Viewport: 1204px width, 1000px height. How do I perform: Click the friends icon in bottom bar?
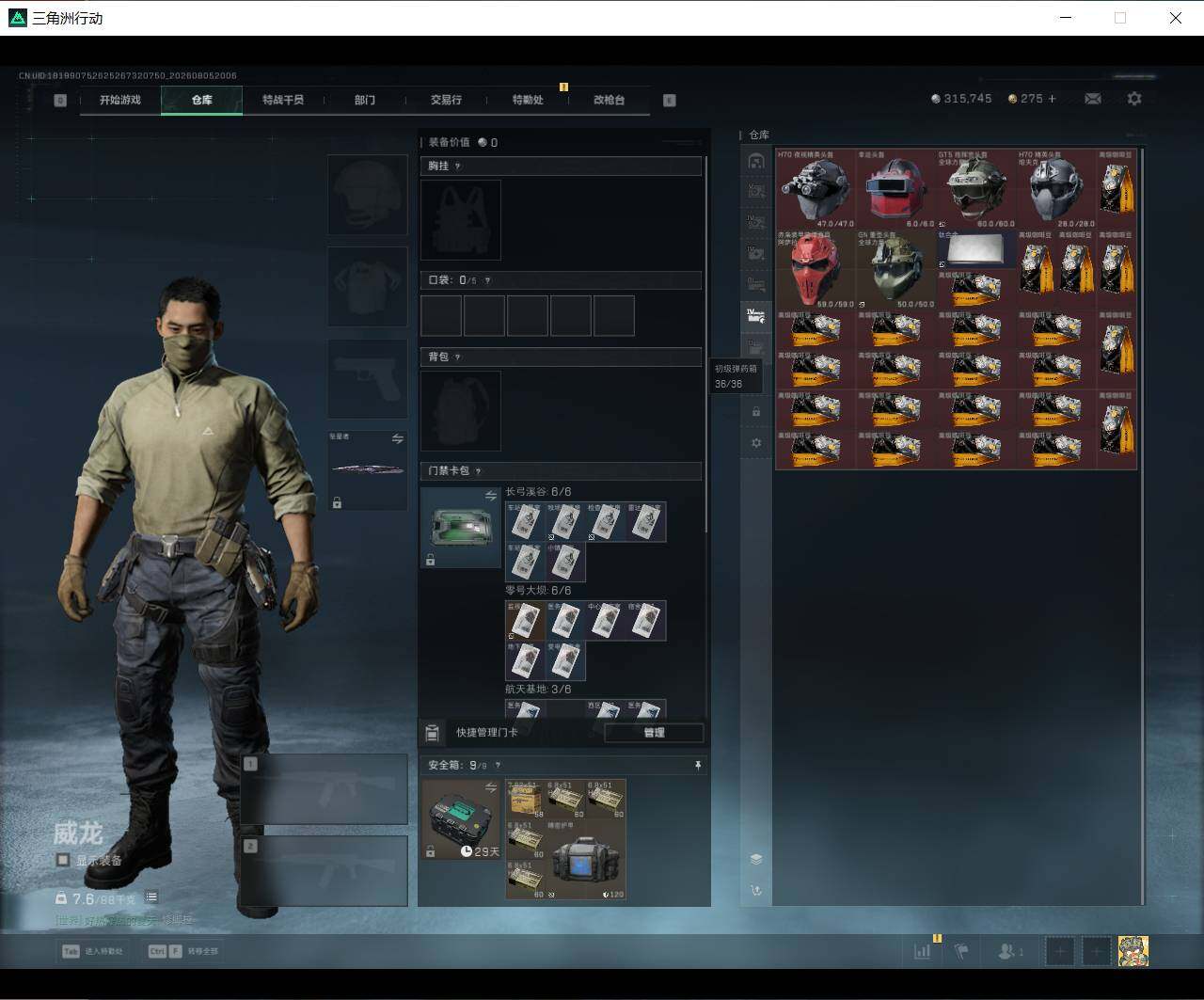coord(1010,951)
